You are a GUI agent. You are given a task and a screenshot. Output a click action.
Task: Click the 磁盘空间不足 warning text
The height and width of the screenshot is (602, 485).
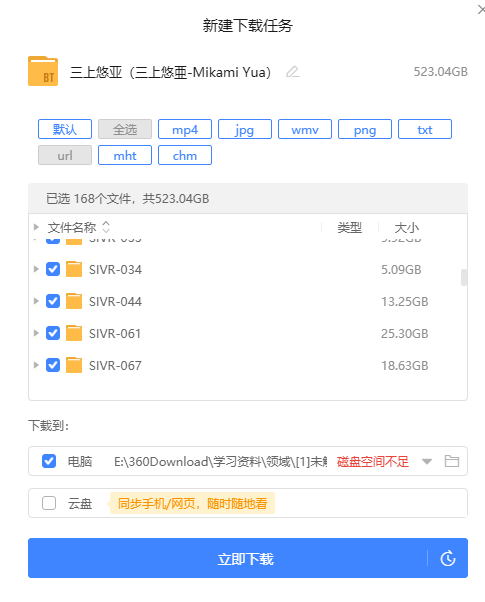tap(372, 461)
